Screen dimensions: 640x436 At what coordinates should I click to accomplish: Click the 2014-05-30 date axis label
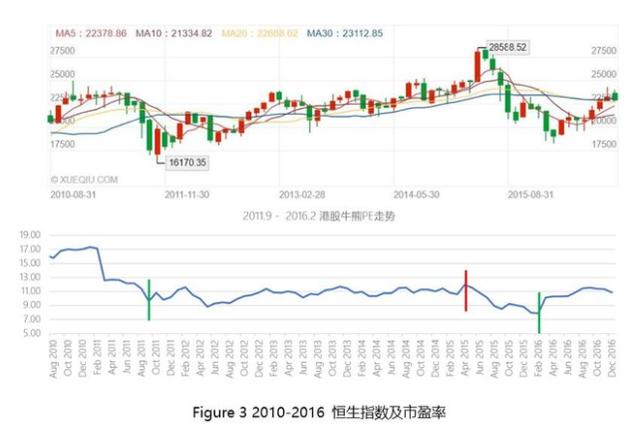pos(416,195)
